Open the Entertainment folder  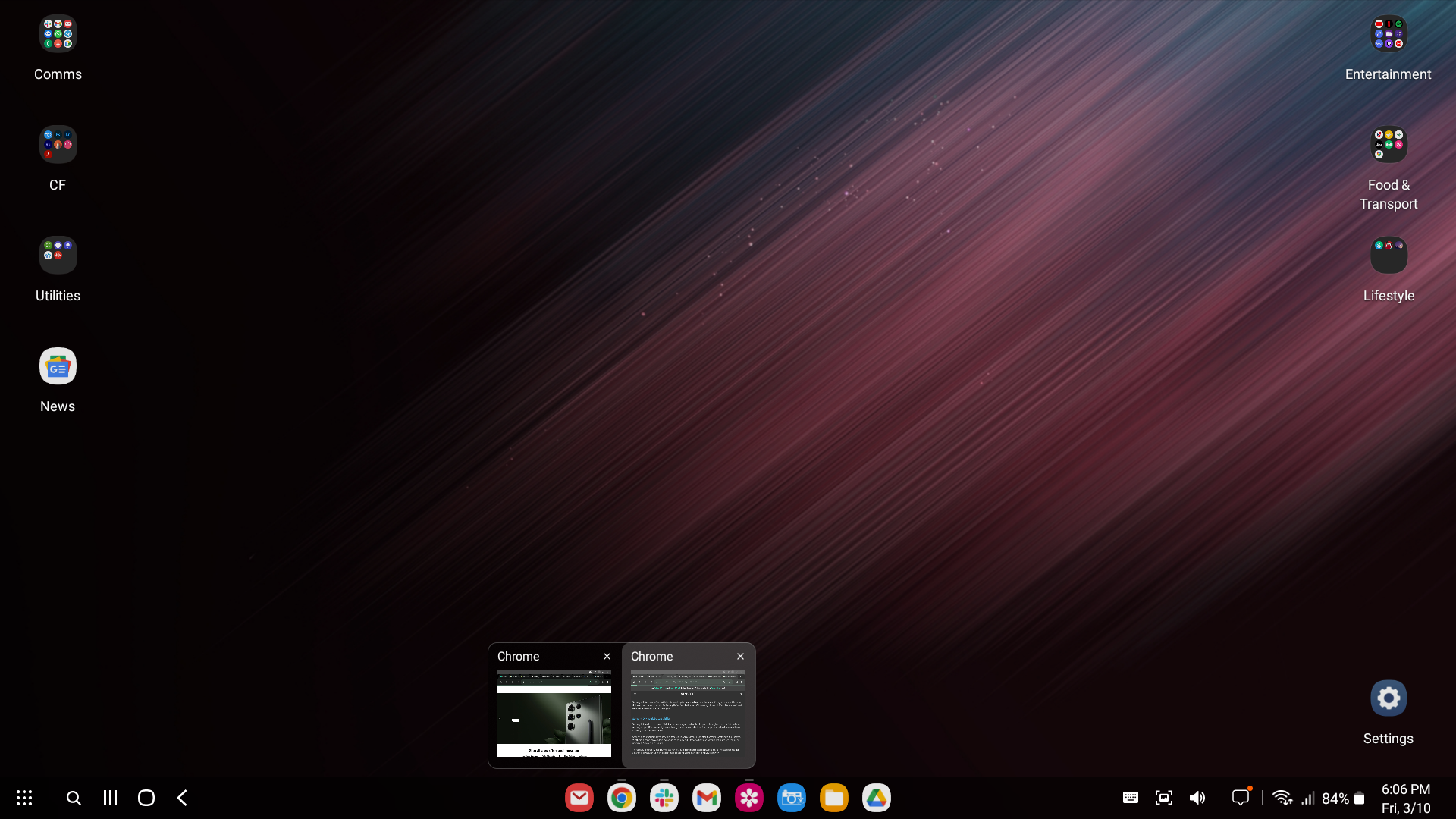tap(1389, 34)
